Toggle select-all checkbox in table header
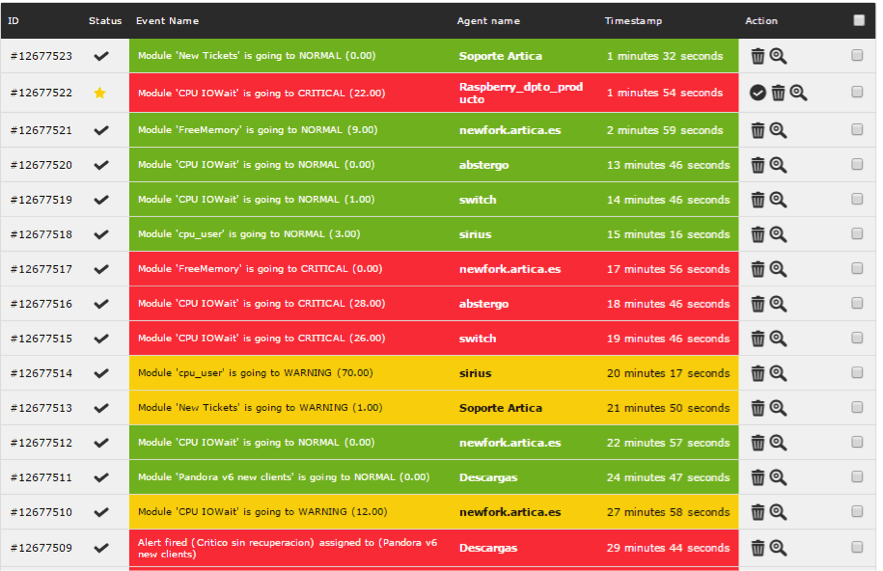This screenshot has height=571, width=883. (859, 20)
